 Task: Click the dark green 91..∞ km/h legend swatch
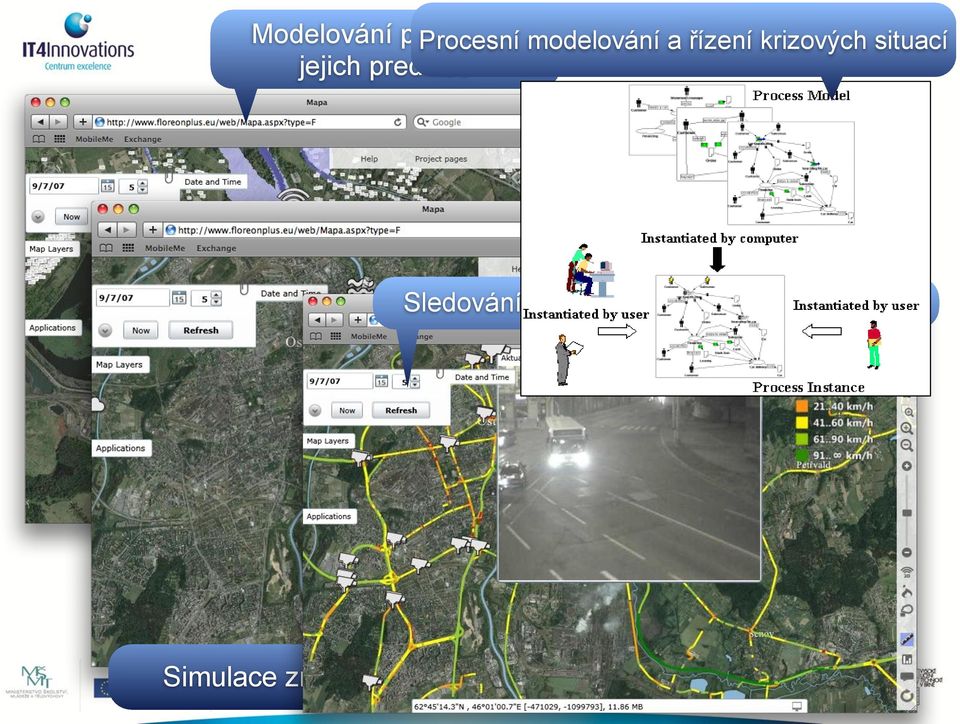point(801,455)
